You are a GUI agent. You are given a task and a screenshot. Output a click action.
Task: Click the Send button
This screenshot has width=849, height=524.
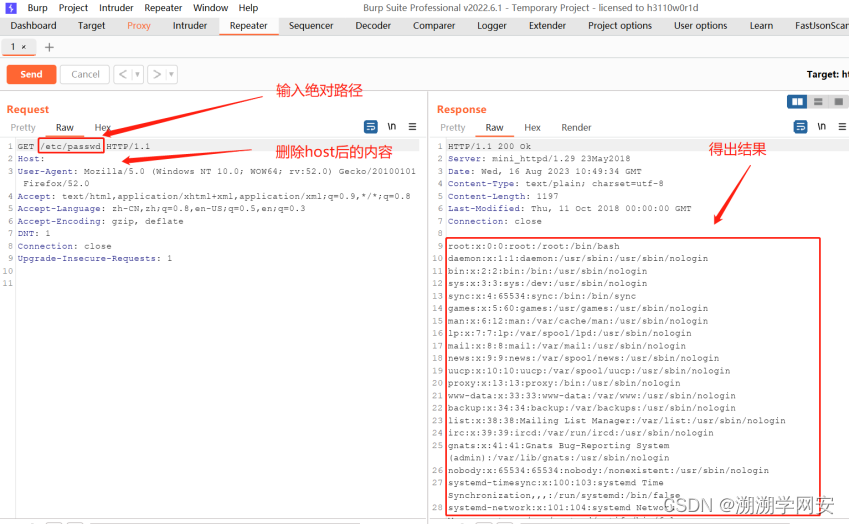[x=31, y=74]
